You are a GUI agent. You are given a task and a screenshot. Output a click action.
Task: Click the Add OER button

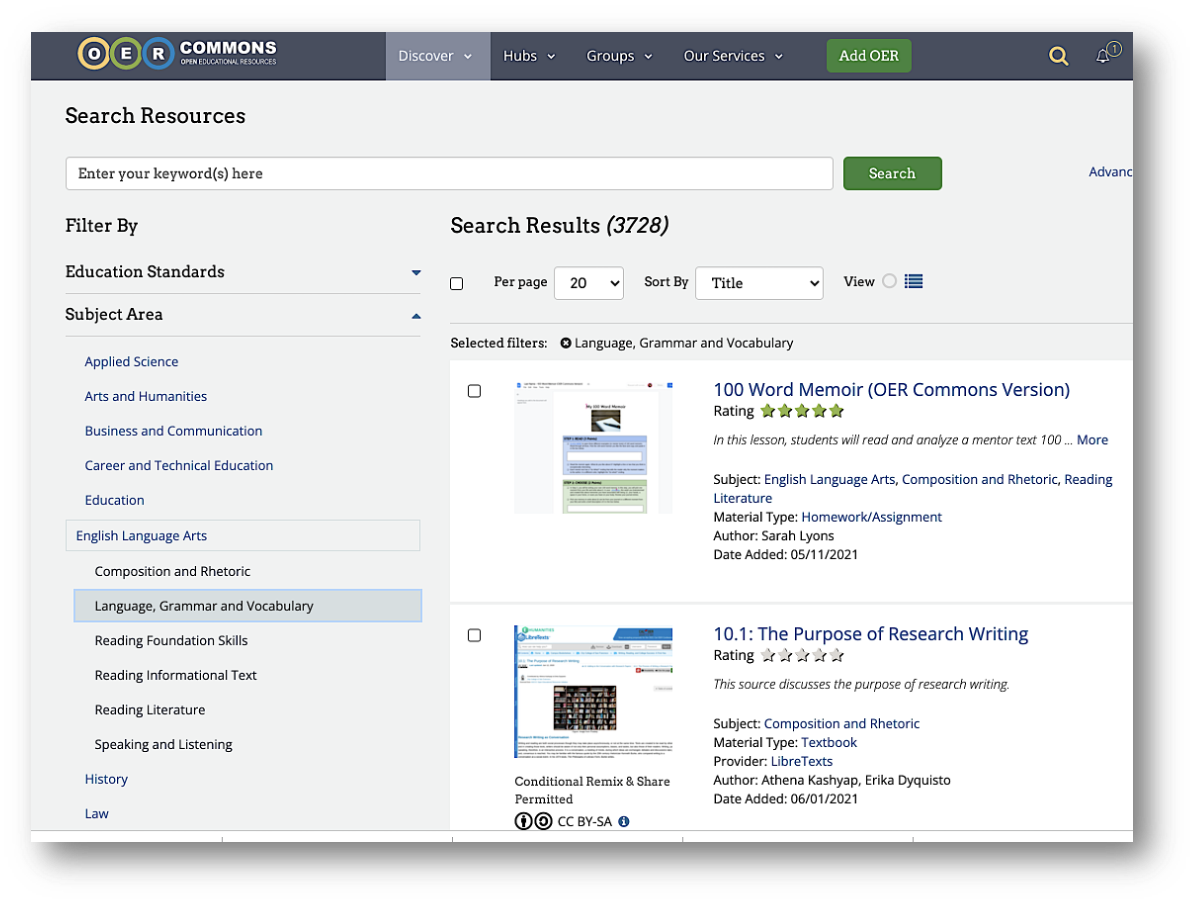(x=868, y=56)
